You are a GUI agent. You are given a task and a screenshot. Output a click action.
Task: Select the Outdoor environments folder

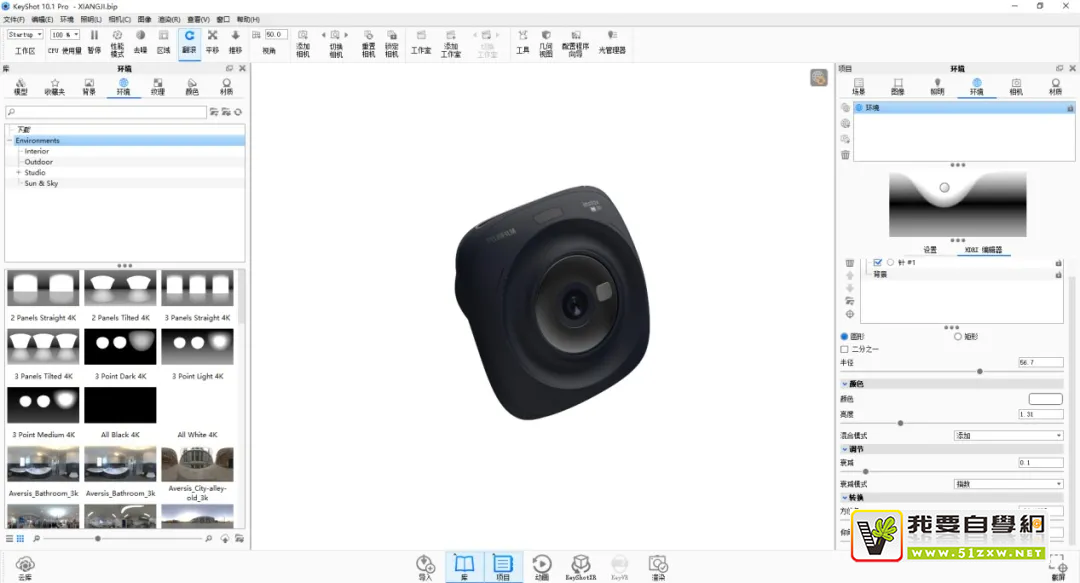39,162
